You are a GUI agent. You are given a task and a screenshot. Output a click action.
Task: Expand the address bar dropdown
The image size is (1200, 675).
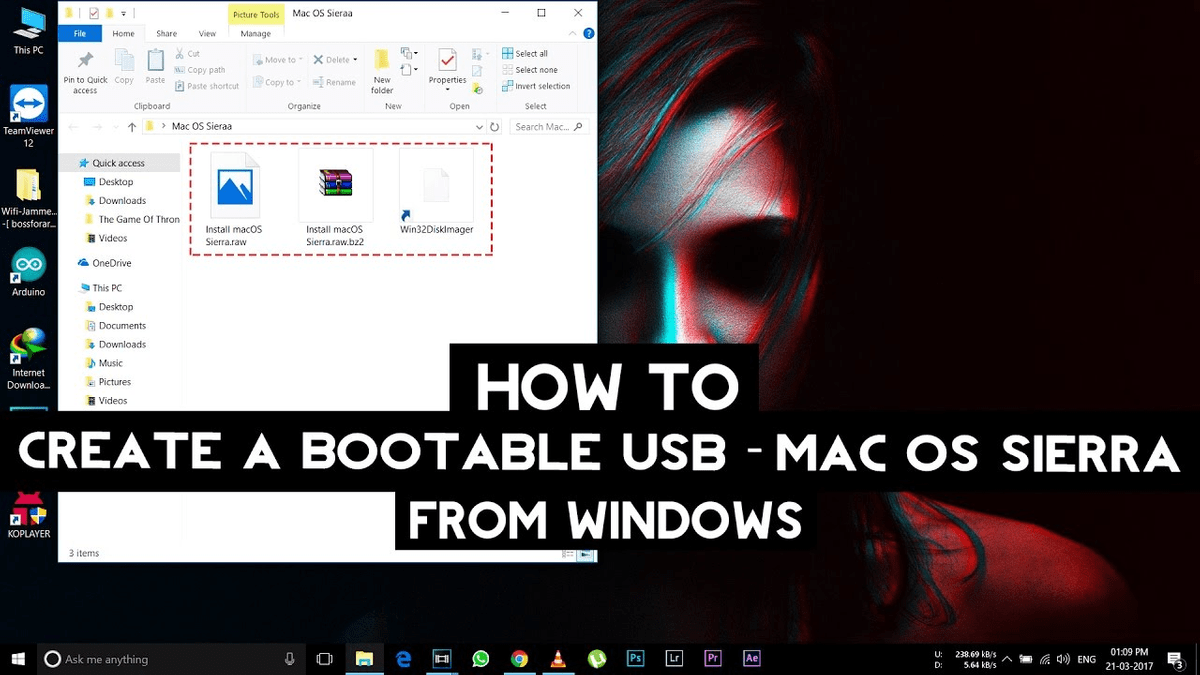click(480, 126)
